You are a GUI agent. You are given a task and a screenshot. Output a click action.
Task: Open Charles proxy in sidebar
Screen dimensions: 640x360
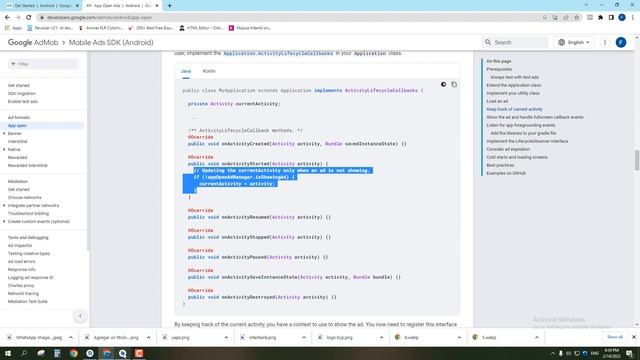[21, 285]
